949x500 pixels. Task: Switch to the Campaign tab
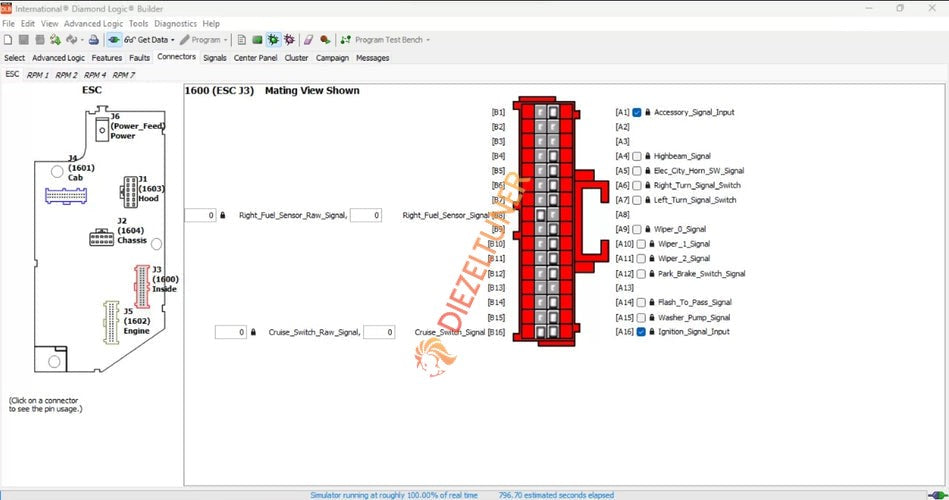(x=332, y=58)
